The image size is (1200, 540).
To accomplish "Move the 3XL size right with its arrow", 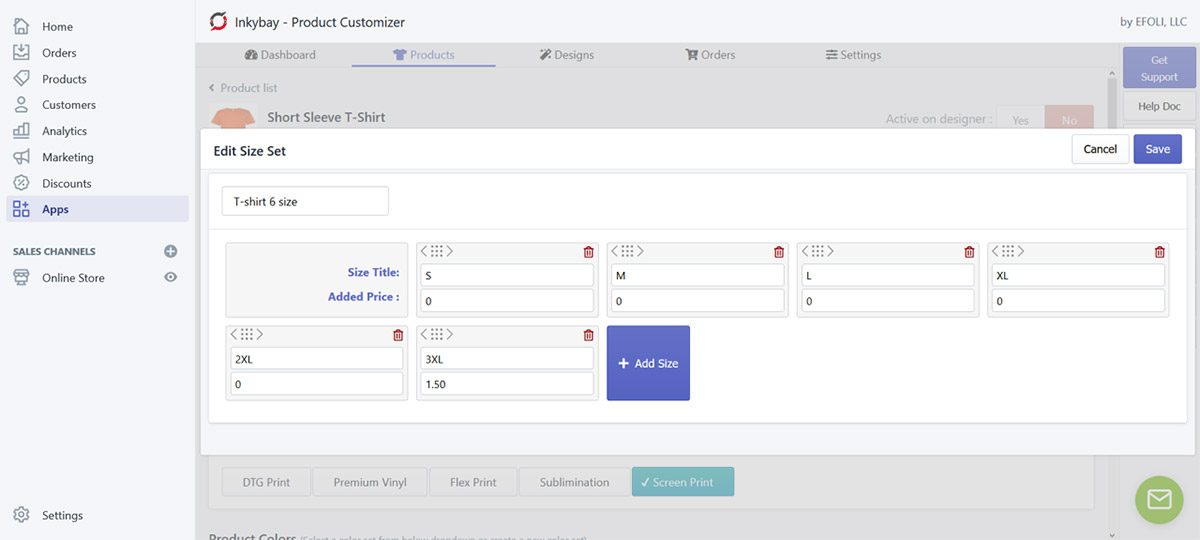I will click(450, 334).
